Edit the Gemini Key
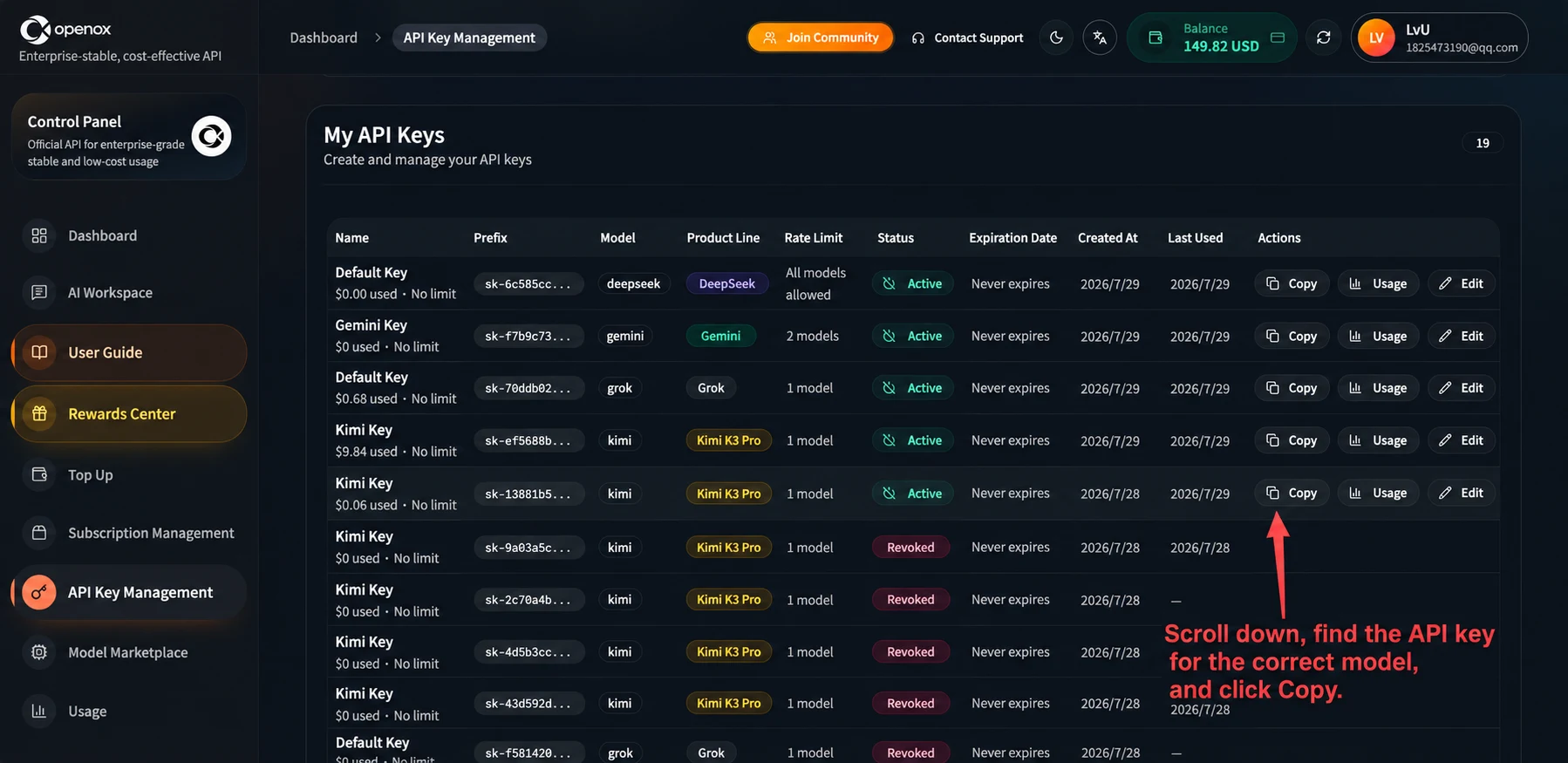Viewport: 1568px width, 763px height. click(x=1462, y=336)
